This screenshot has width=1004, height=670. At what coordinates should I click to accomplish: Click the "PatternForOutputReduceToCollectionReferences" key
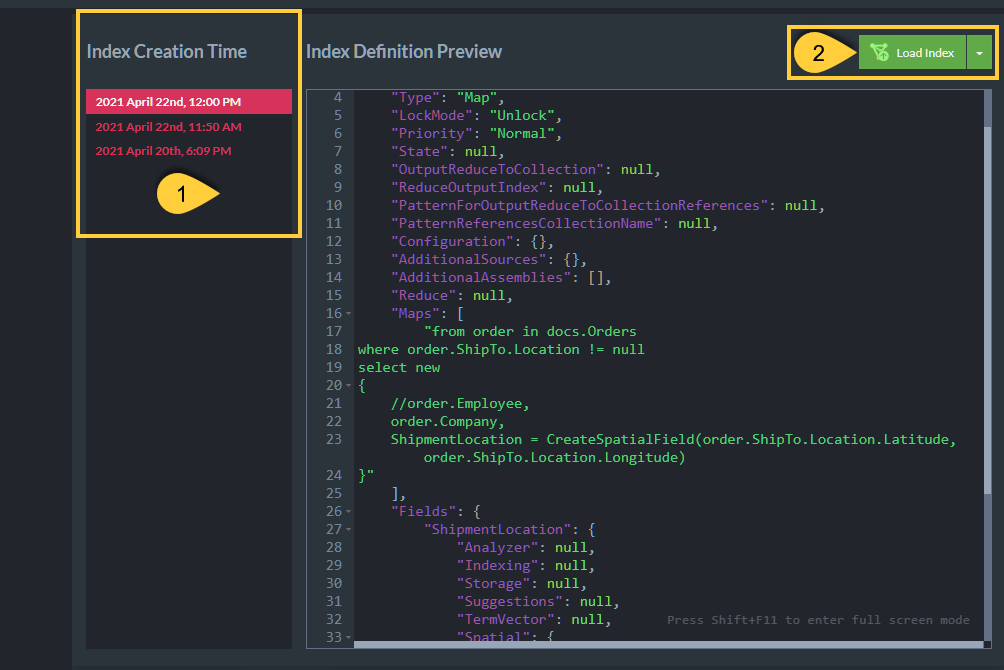579,205
